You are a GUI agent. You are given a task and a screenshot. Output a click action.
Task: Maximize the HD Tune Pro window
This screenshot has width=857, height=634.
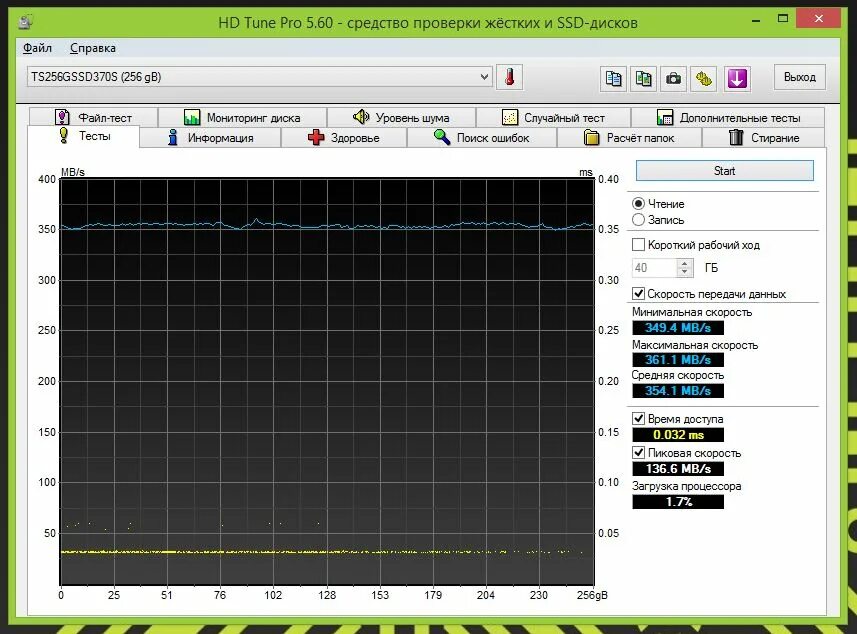point(783,19)
